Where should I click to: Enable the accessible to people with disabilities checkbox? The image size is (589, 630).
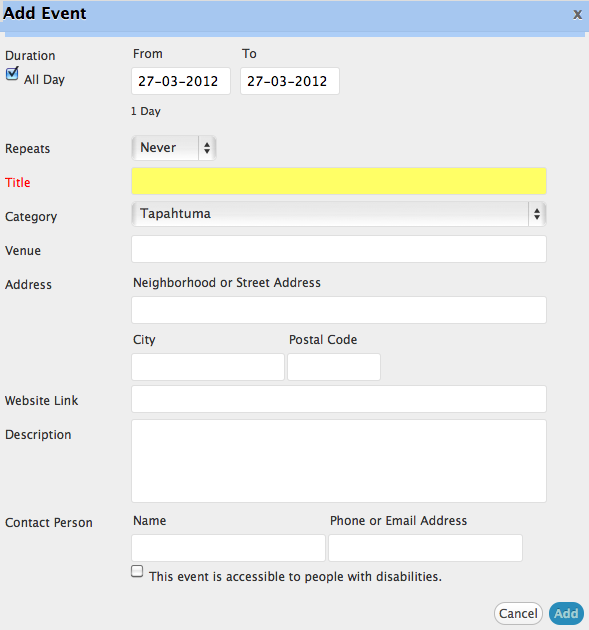click(137, 571)
